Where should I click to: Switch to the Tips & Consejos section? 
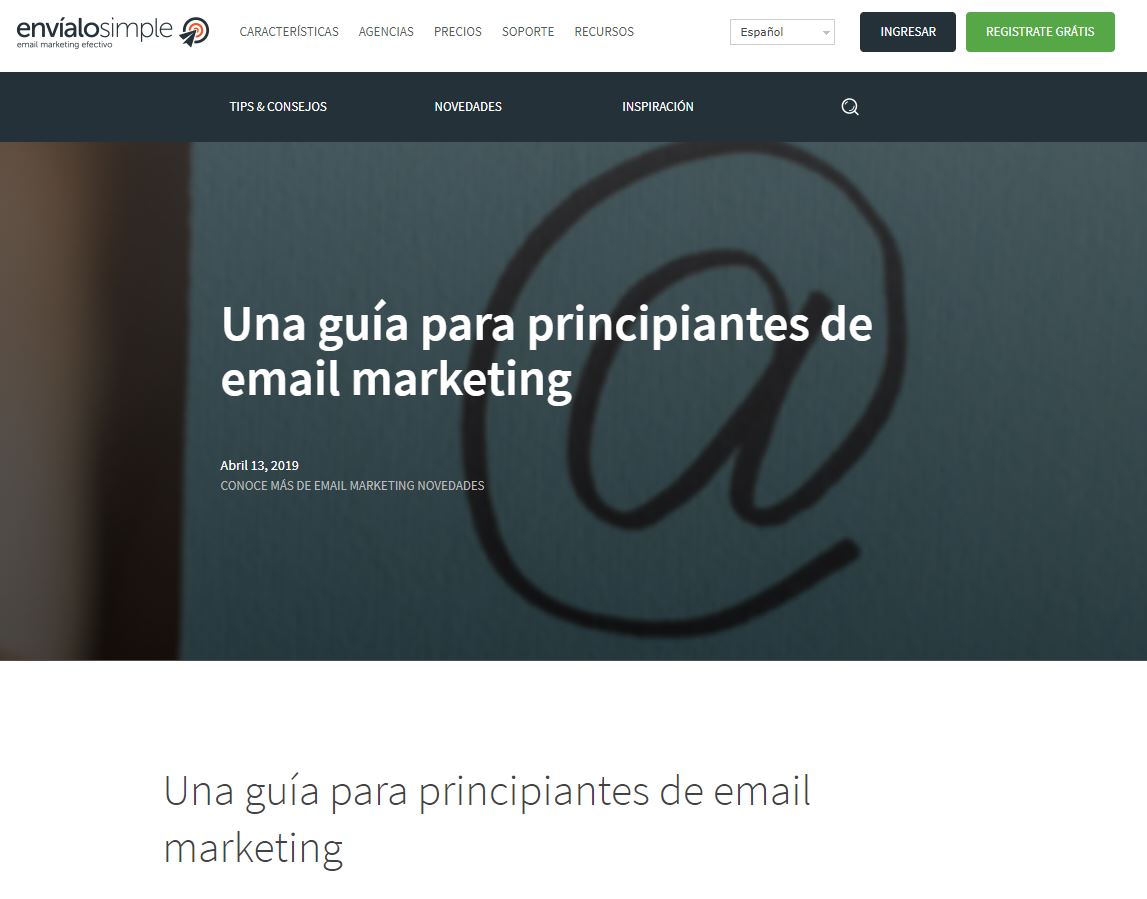tap(278, 107)
